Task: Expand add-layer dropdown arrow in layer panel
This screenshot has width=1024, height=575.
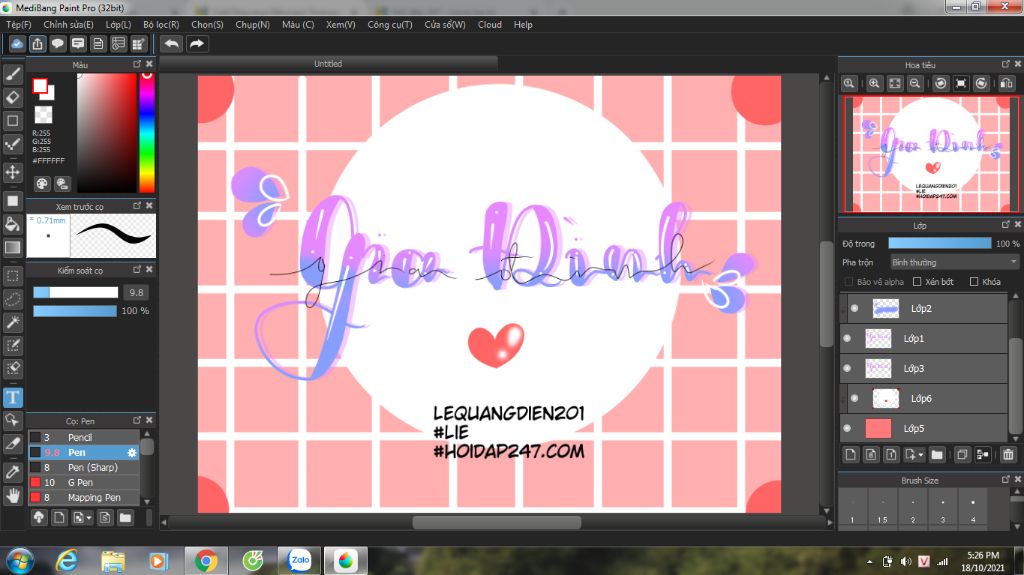Action: [x=921, y=455]
